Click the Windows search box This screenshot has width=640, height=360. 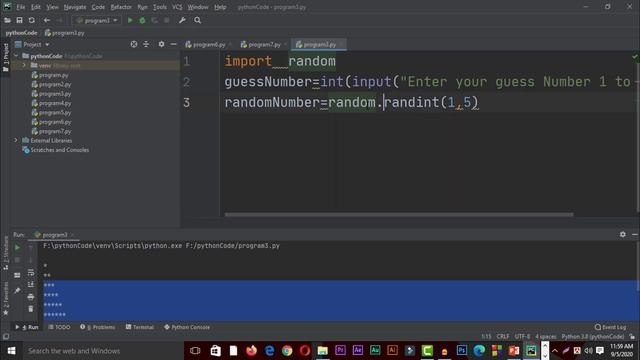102,351
